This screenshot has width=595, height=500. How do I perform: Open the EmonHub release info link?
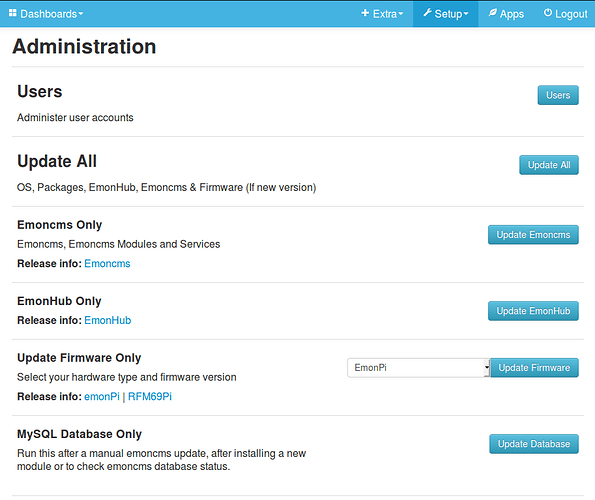[x=108, y=321]
